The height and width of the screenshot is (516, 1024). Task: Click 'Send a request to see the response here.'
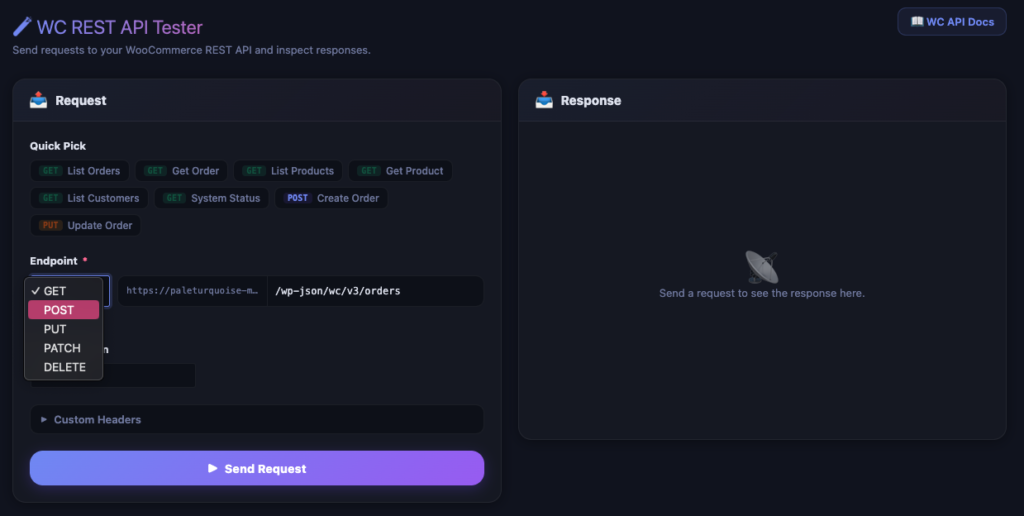click(x=761, y=293)
